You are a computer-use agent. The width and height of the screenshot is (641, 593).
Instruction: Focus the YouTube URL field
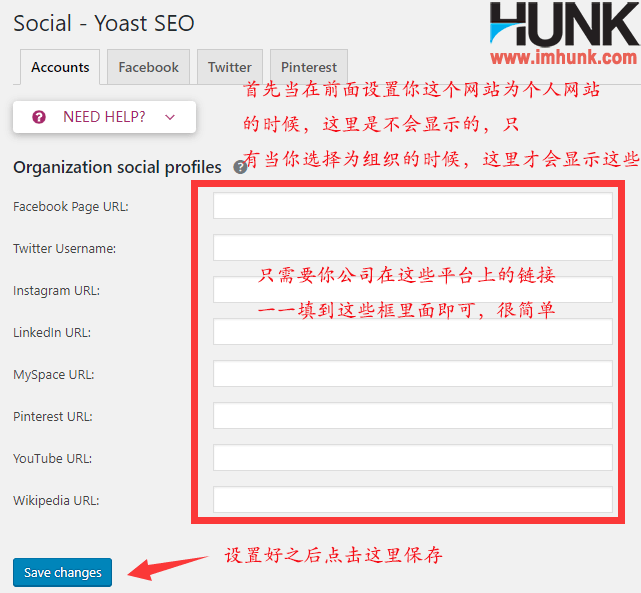click(412, 458)
